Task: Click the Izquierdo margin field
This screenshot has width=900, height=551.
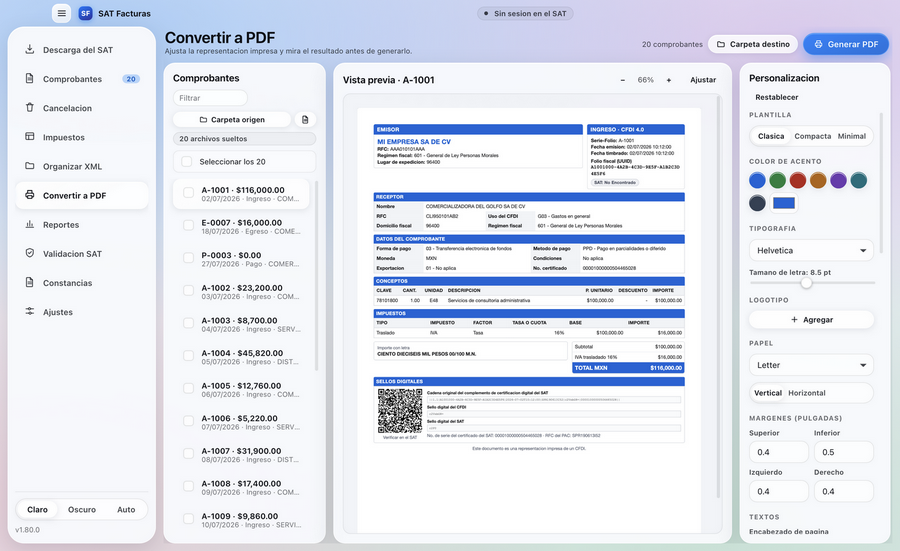Action: click(x=778, y=491)
